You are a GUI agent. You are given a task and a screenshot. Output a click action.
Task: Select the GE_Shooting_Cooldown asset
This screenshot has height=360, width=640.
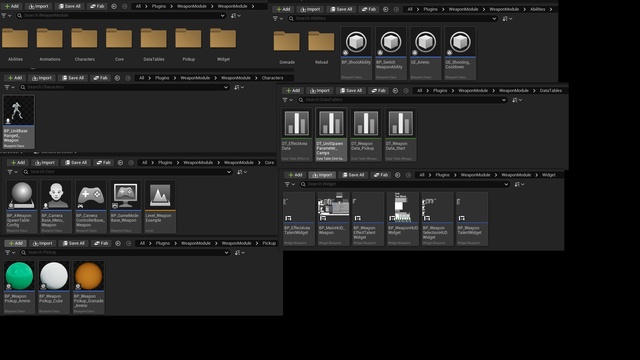coord(460,53)
